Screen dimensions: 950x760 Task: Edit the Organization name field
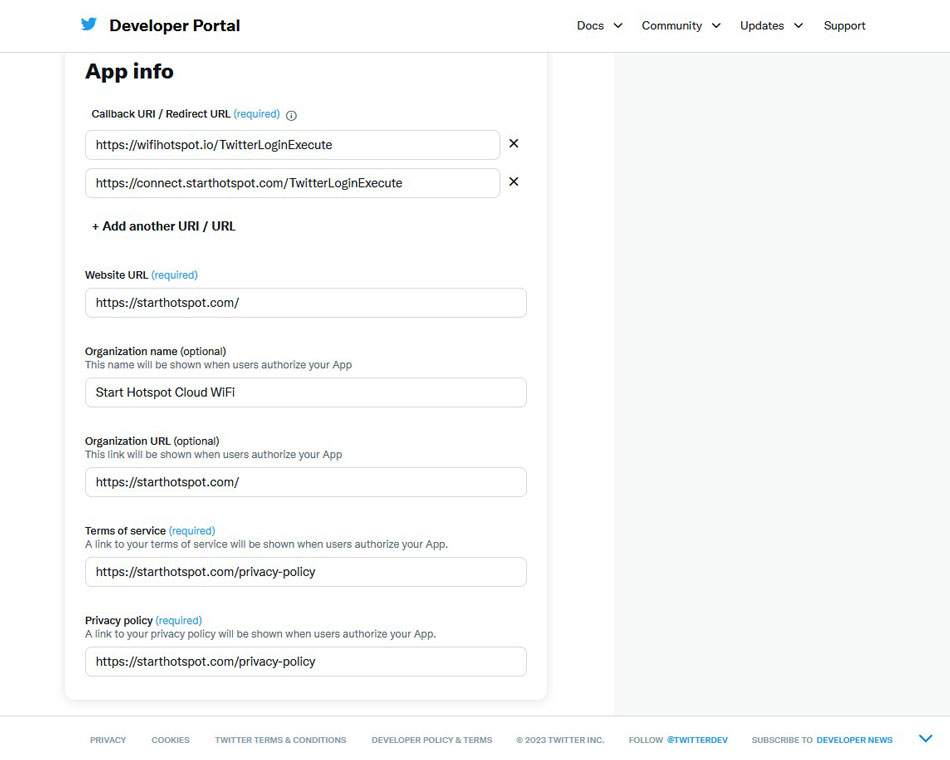click(x=305, y=393)
